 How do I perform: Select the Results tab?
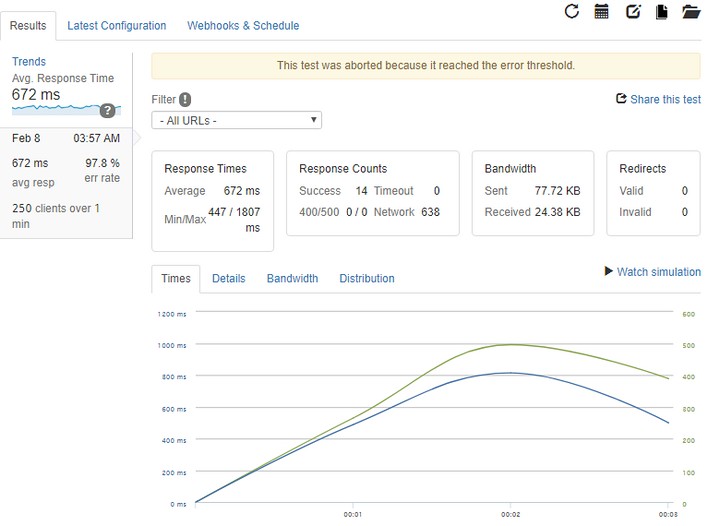28,26
